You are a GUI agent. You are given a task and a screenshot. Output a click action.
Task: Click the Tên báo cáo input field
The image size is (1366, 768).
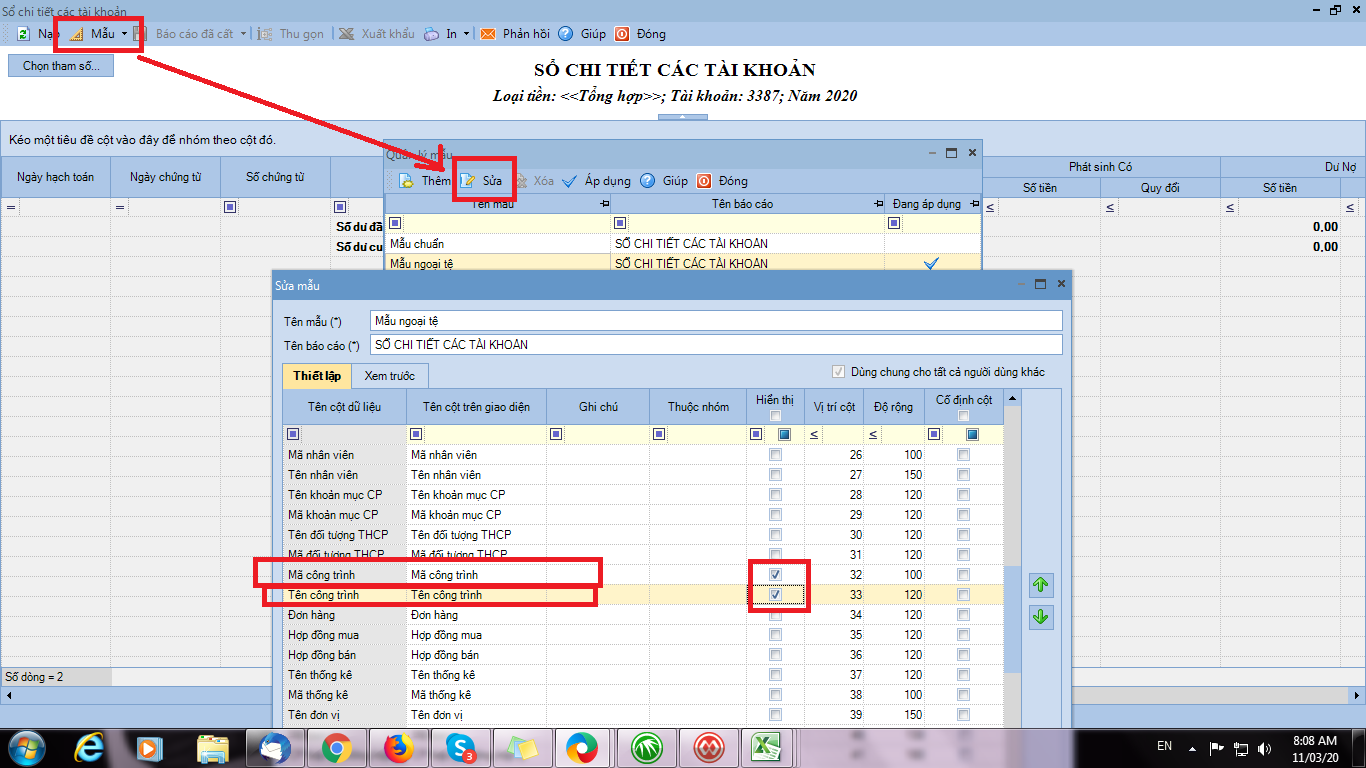pos(715,345)
